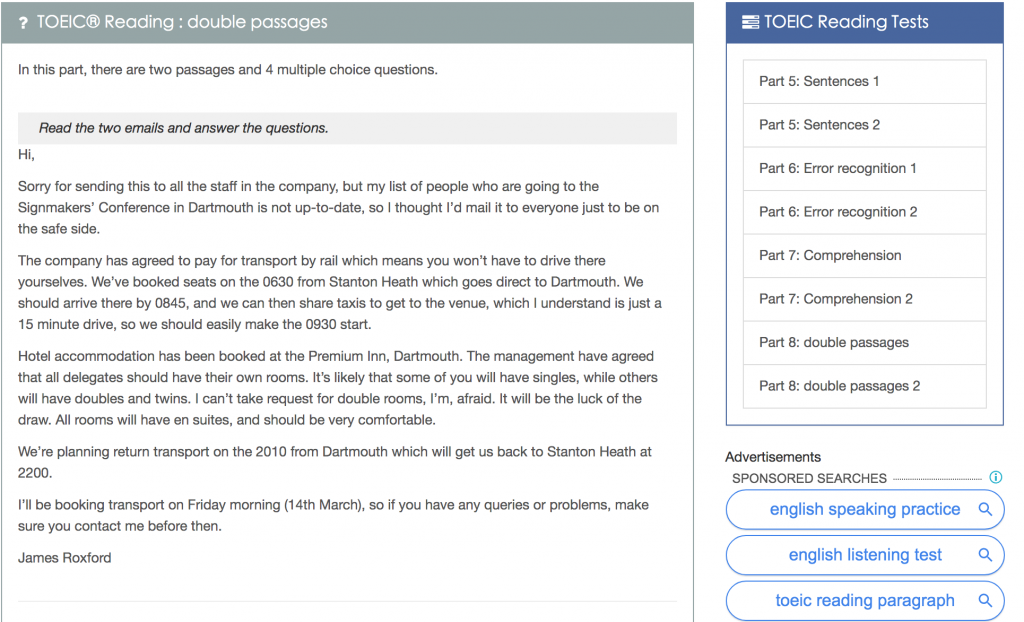Click magnifier icon on toeic reading paragraph

click(x=985, y=600)
